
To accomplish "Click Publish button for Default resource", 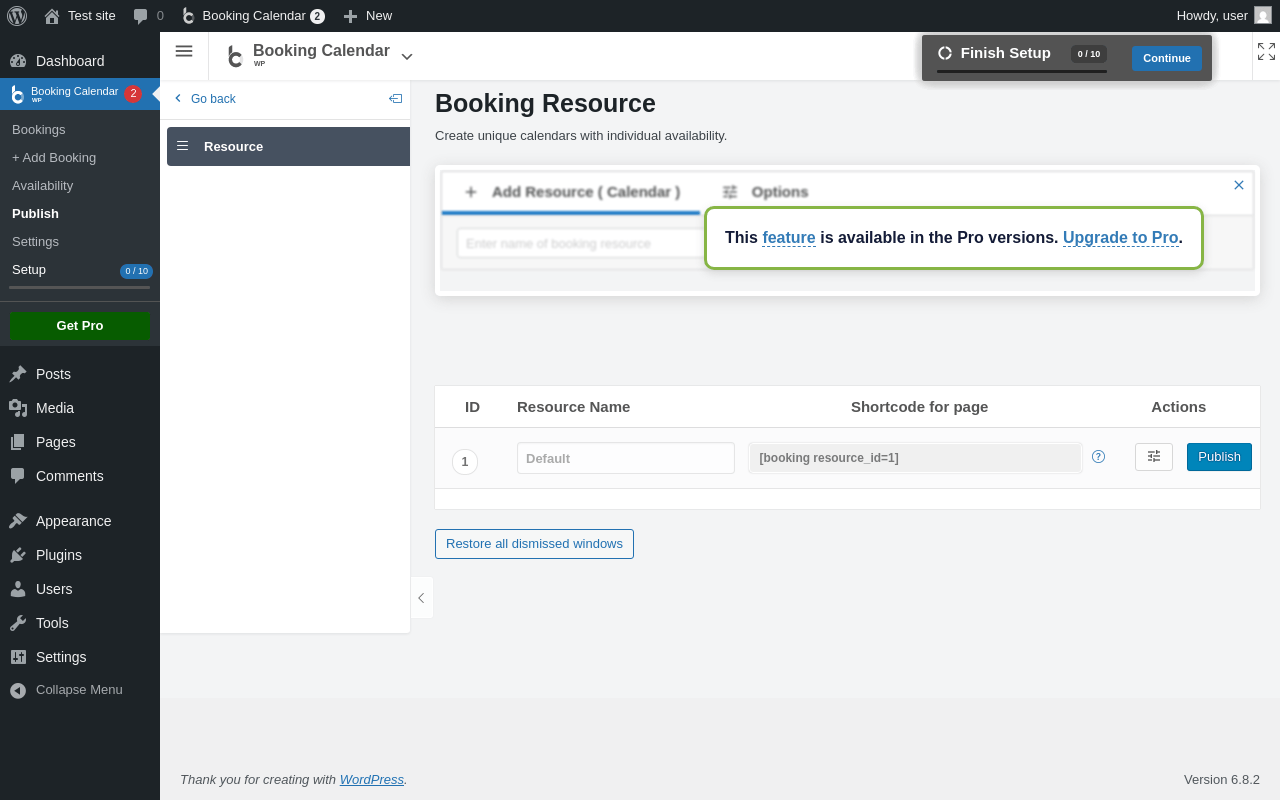I will tap(1219, 457).
